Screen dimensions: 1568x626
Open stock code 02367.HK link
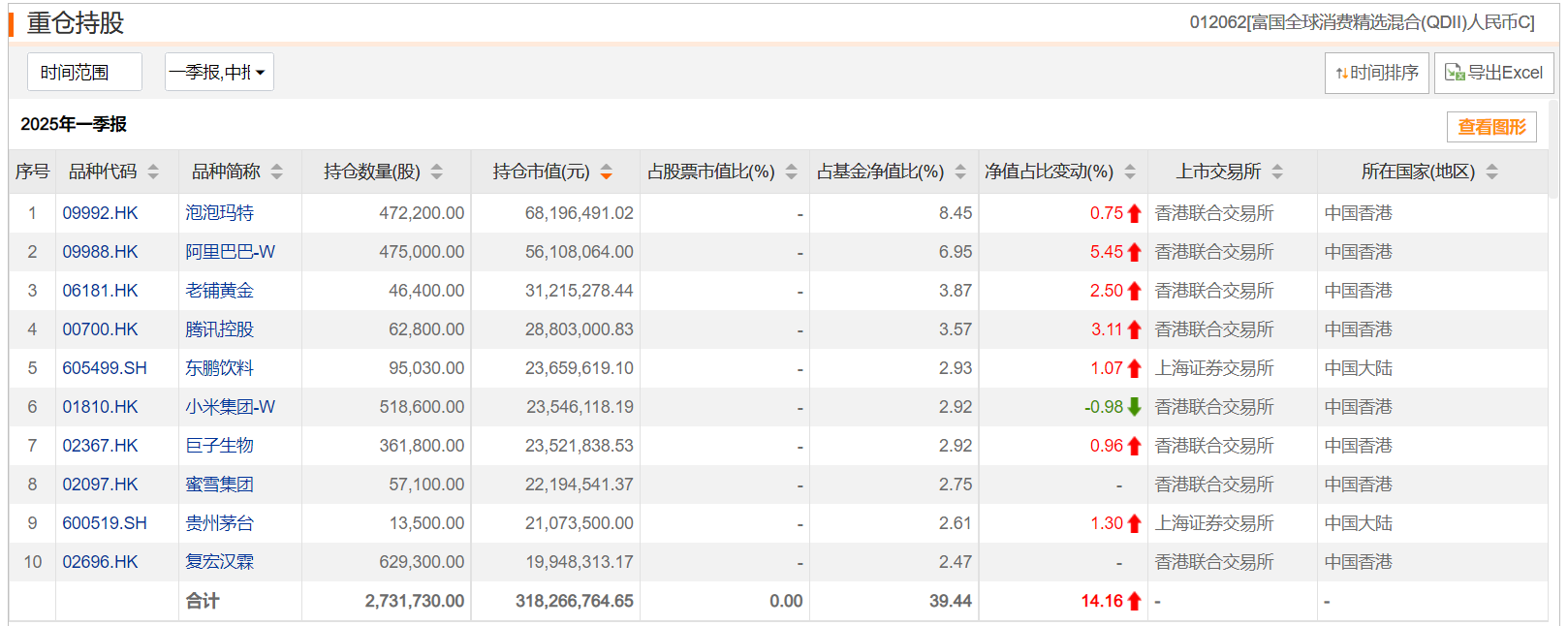coord(100,446)
